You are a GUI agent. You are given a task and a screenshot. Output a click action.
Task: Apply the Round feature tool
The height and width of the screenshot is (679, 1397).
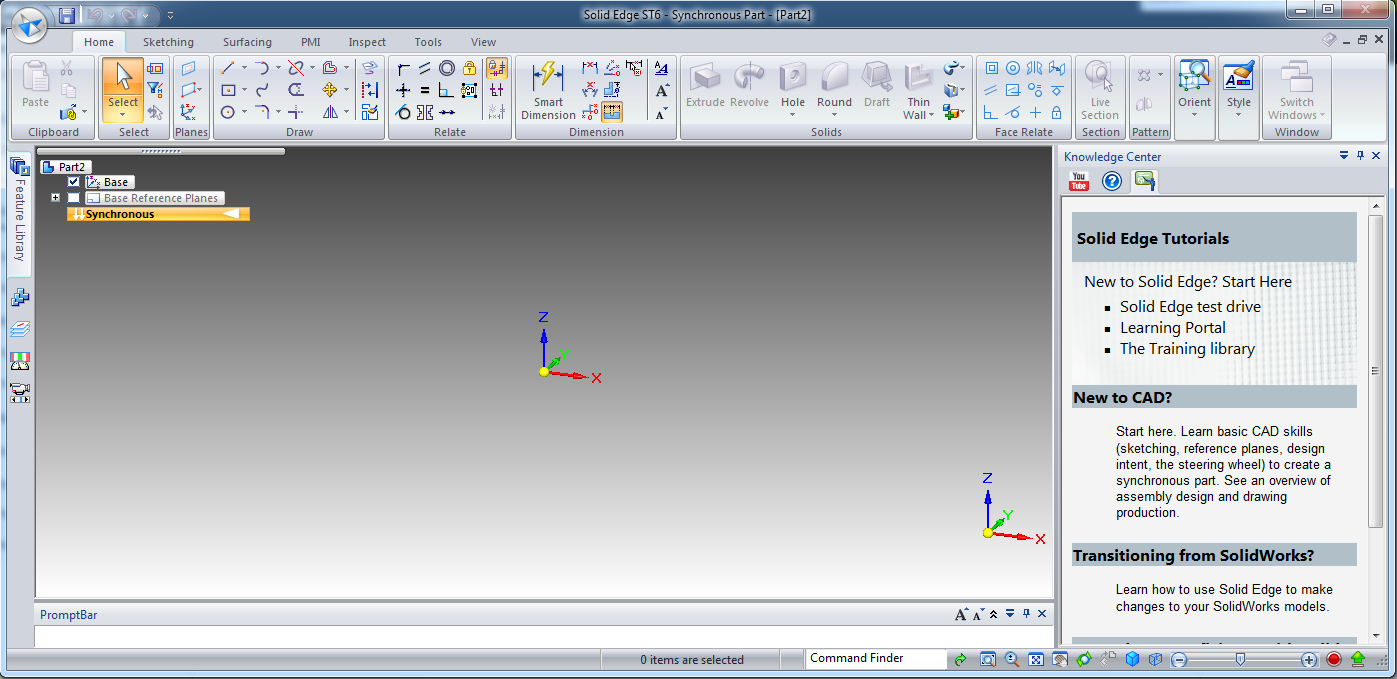click(x=834, y=78)
